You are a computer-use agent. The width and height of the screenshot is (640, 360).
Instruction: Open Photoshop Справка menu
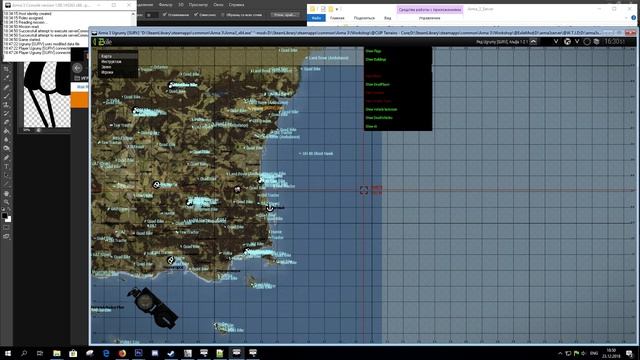click(236, 5)
